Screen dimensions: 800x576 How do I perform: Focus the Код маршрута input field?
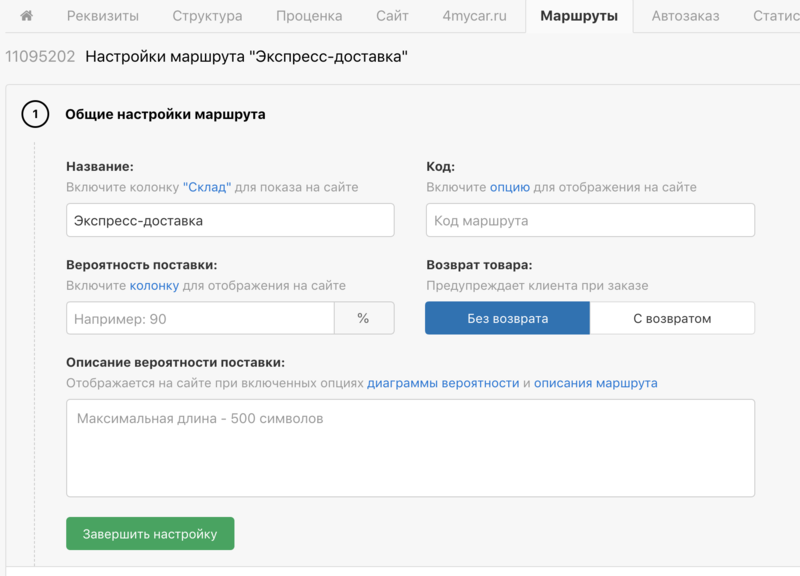(x=590, y=221)
